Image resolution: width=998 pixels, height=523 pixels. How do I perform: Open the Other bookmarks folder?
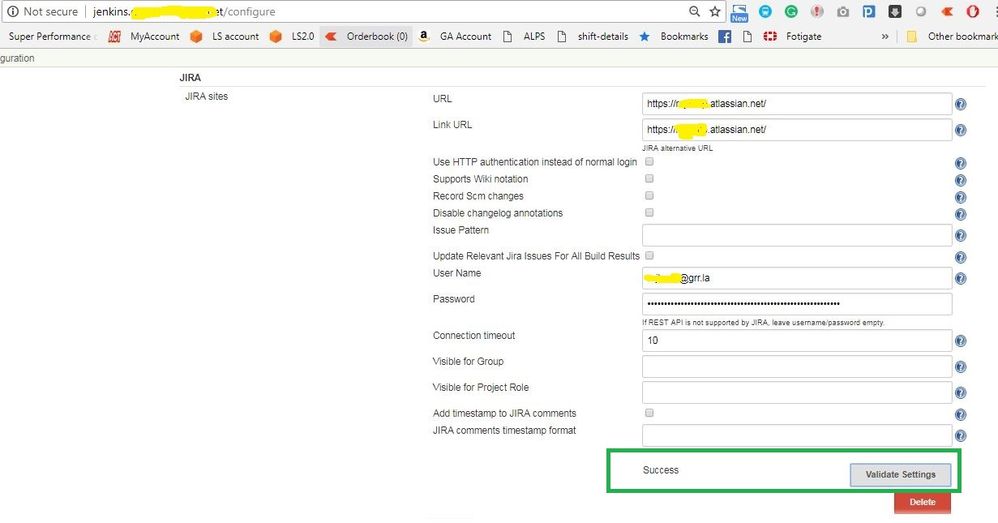[x=952, y=36]
